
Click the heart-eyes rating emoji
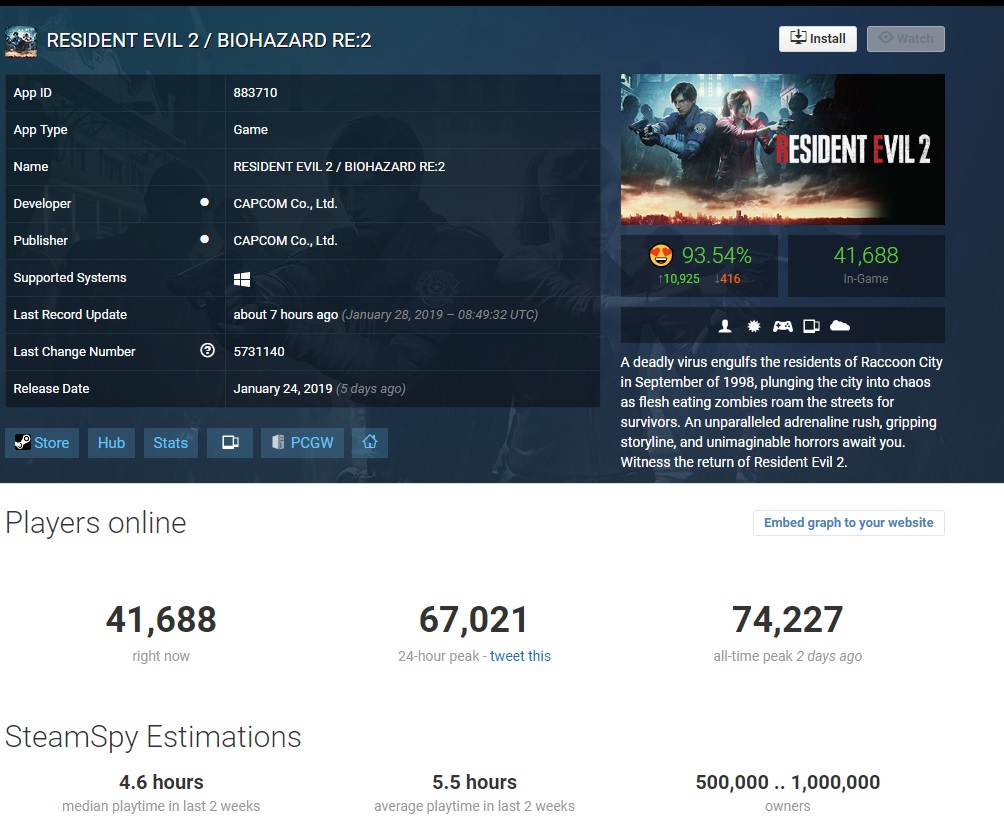pyautogui.click(x=661, y=256)
